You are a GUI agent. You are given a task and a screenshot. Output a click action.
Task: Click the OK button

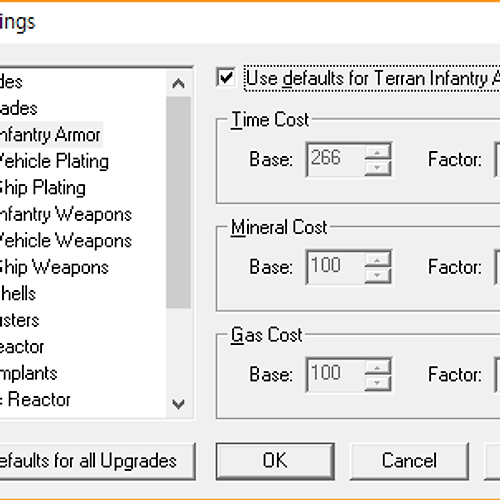tap(275, 461)
